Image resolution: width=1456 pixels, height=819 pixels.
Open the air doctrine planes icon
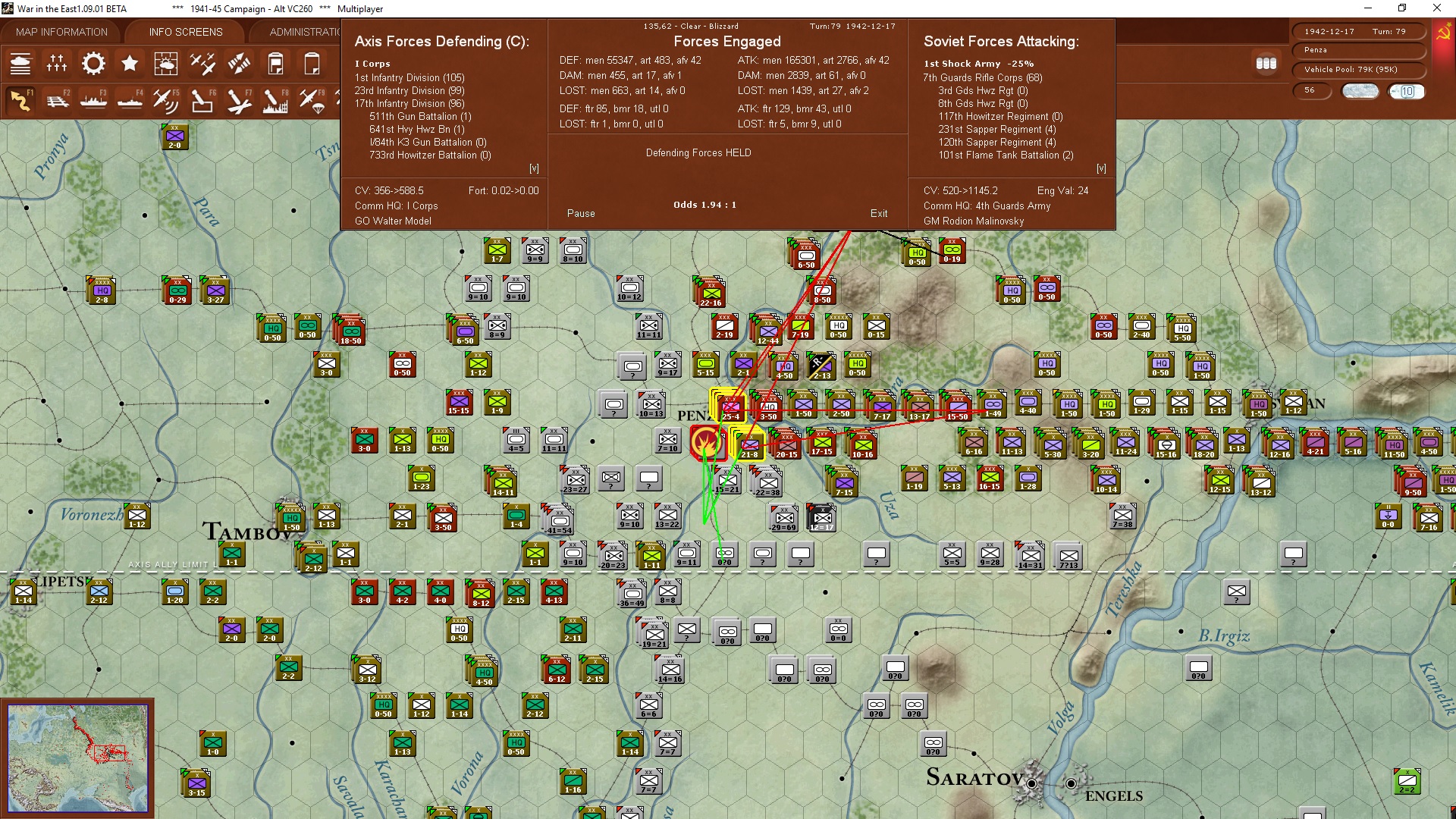coord(202,64)
